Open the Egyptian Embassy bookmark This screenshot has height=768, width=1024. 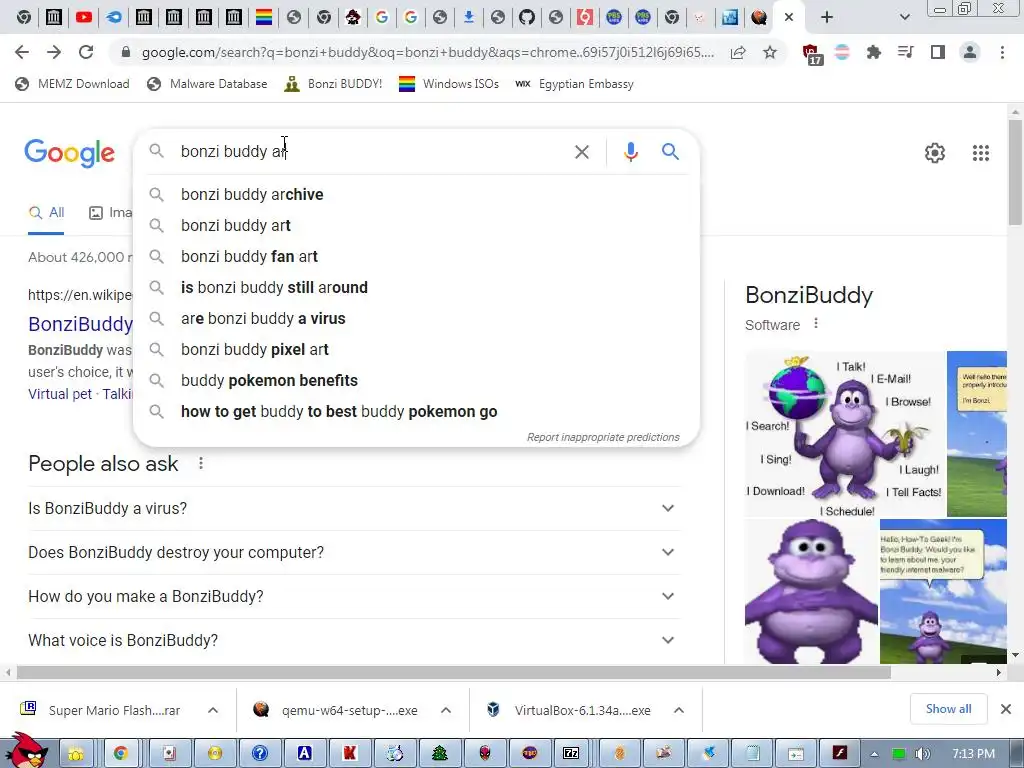(575, 84)
